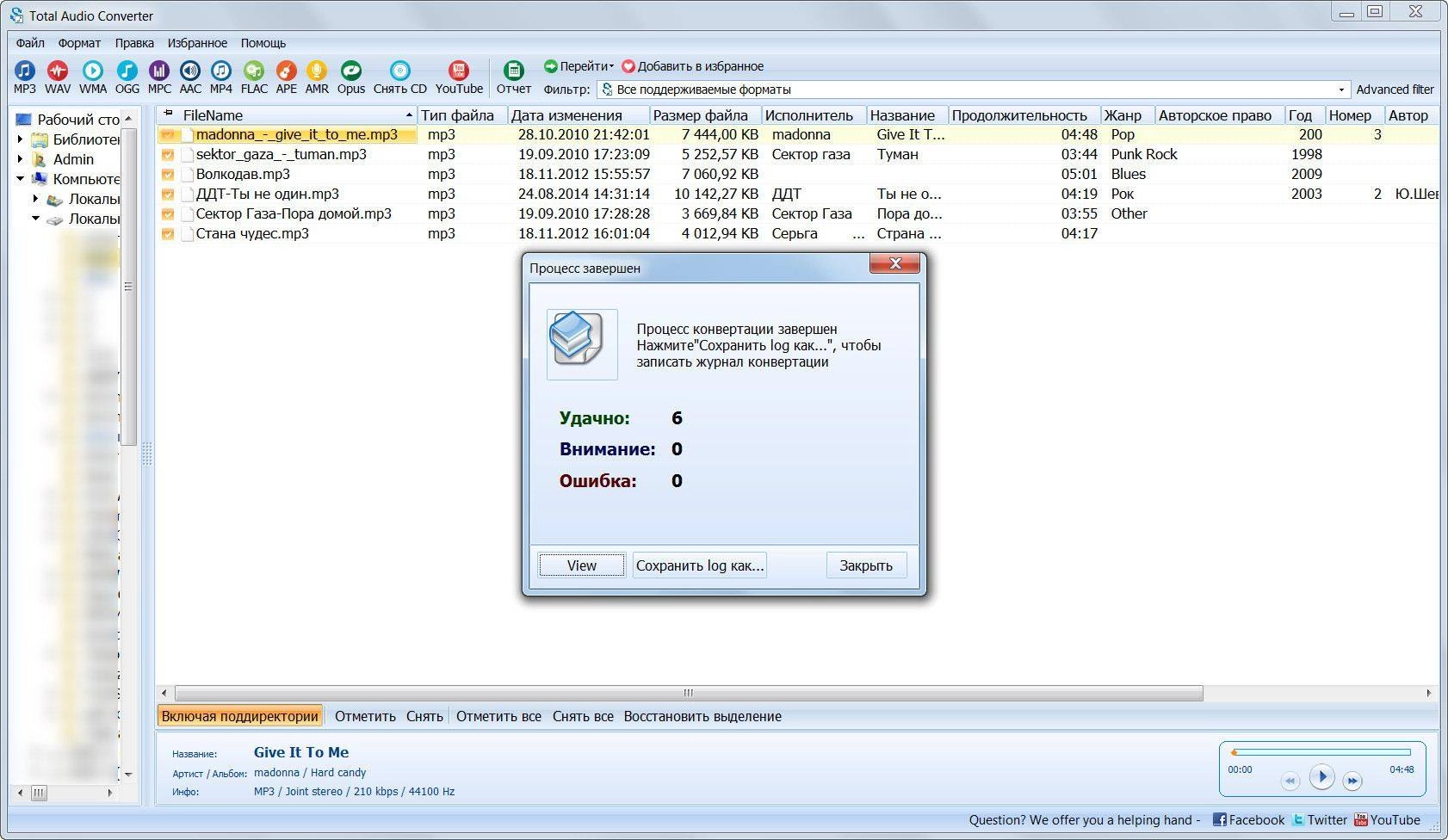The image size is (1448, 840).
Task: Open the Помощь menu
Action: [x=263, y=43]
